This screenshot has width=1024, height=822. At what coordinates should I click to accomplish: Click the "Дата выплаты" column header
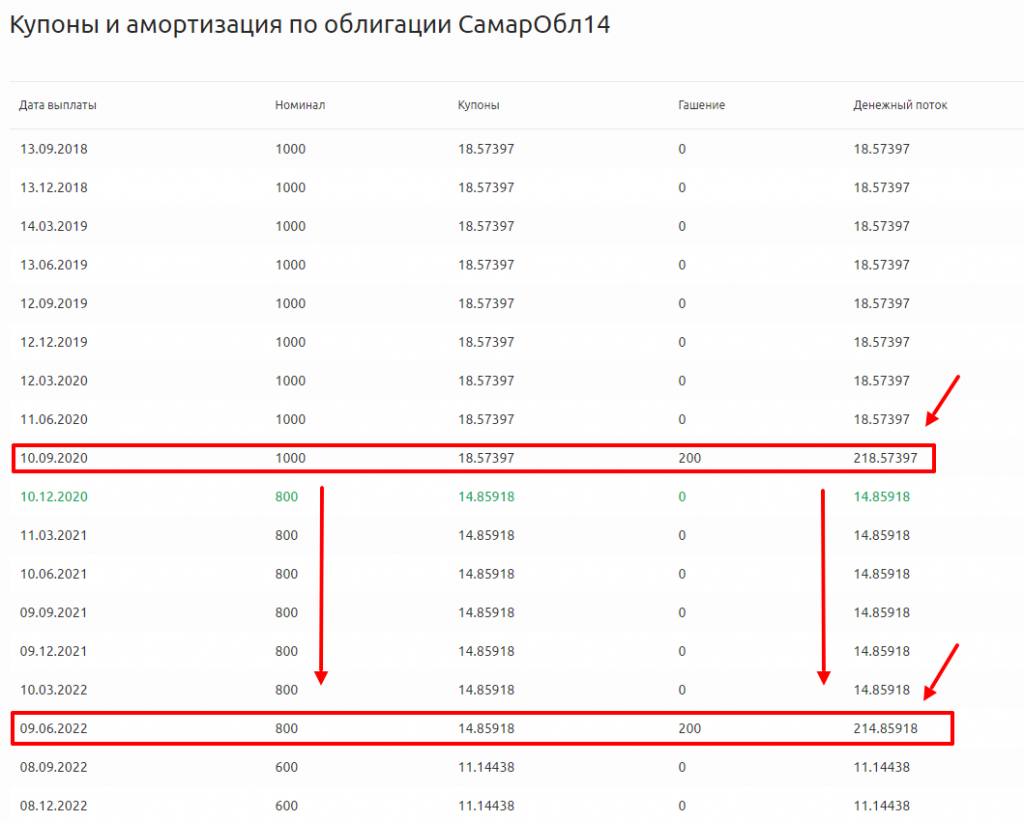tap(58, 105)
